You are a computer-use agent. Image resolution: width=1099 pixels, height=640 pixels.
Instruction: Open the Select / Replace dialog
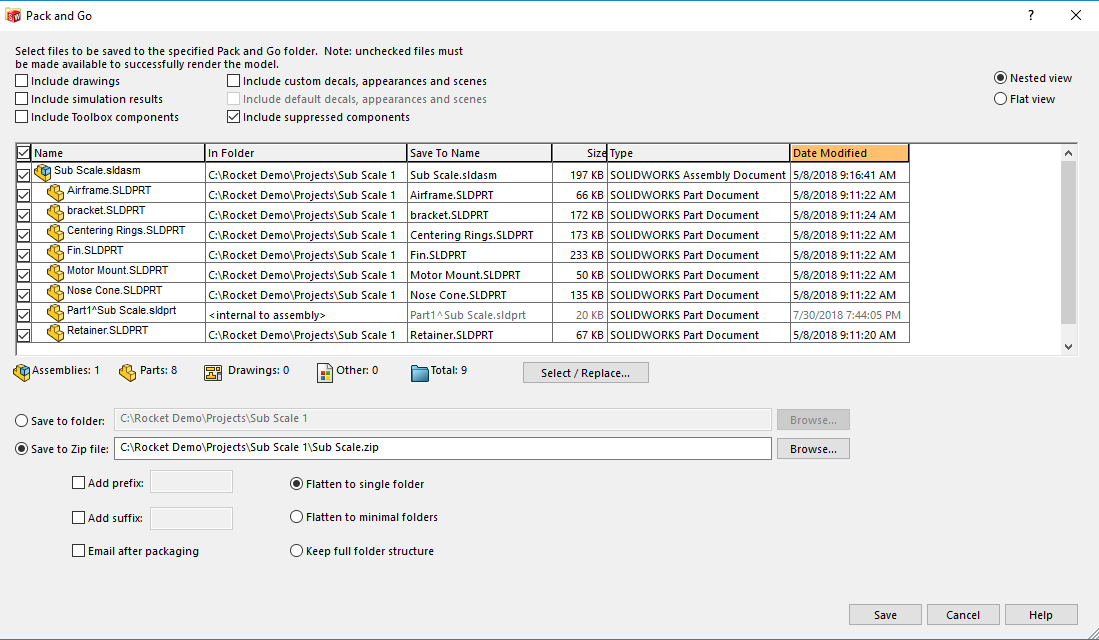pos(585,373)
